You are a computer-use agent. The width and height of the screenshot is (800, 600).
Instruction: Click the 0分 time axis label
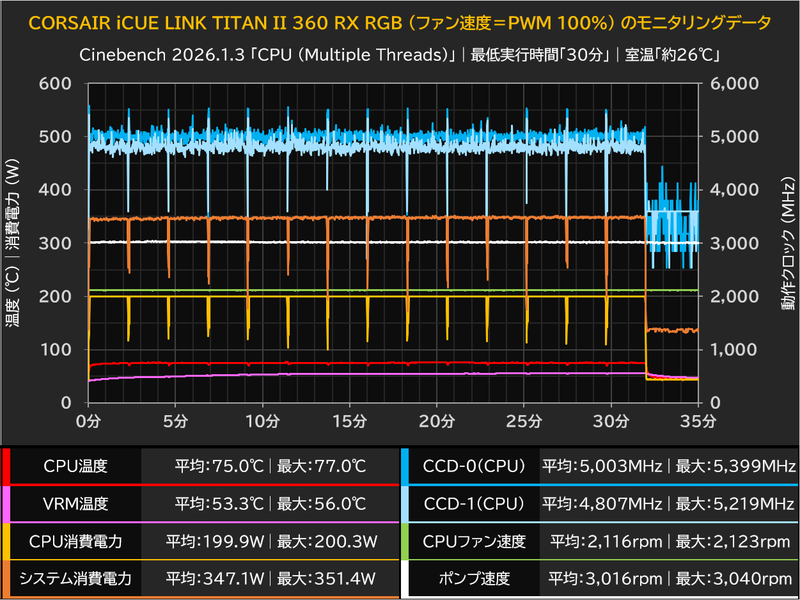click(88, 421)
